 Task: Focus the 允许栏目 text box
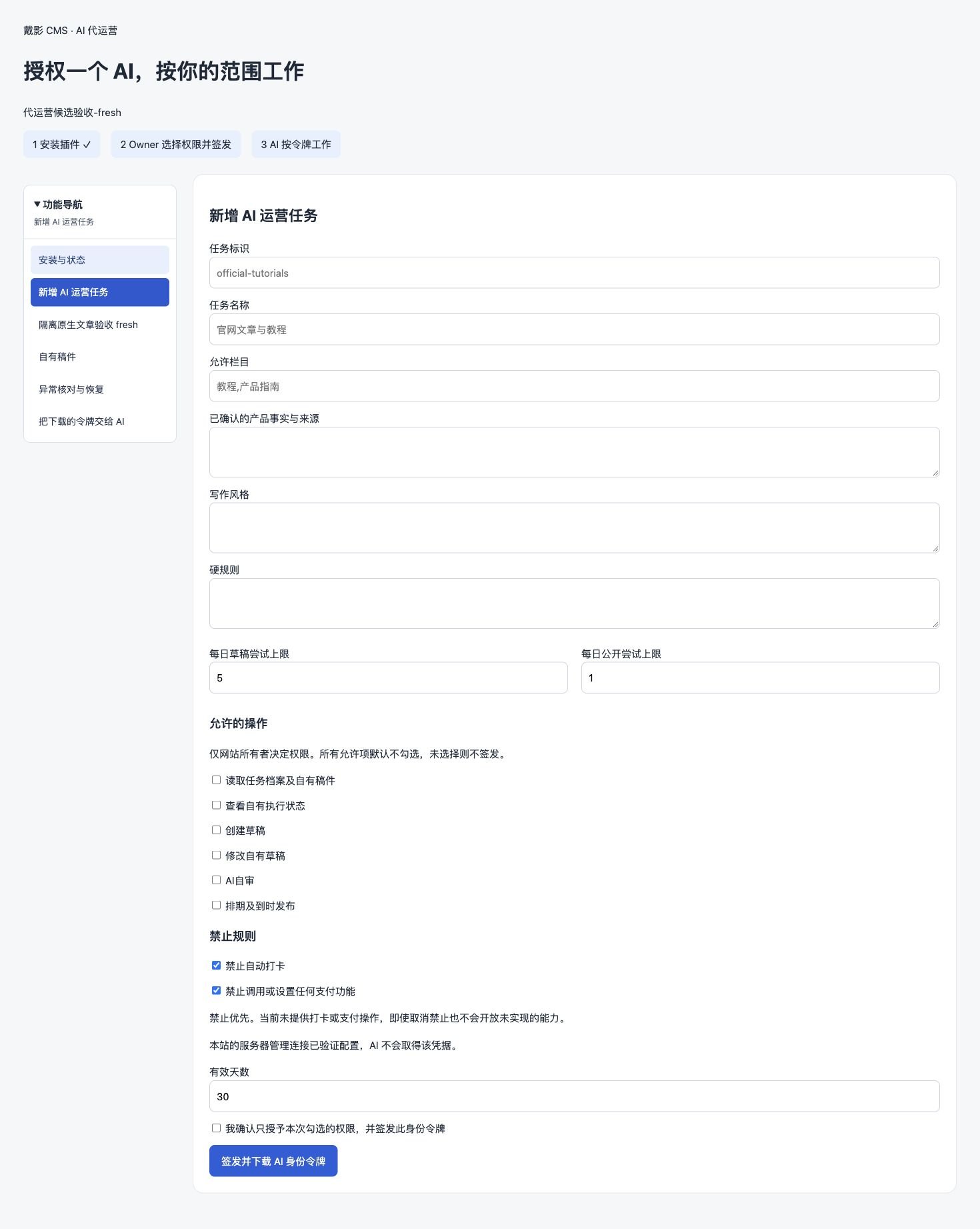tap(575, 386)
